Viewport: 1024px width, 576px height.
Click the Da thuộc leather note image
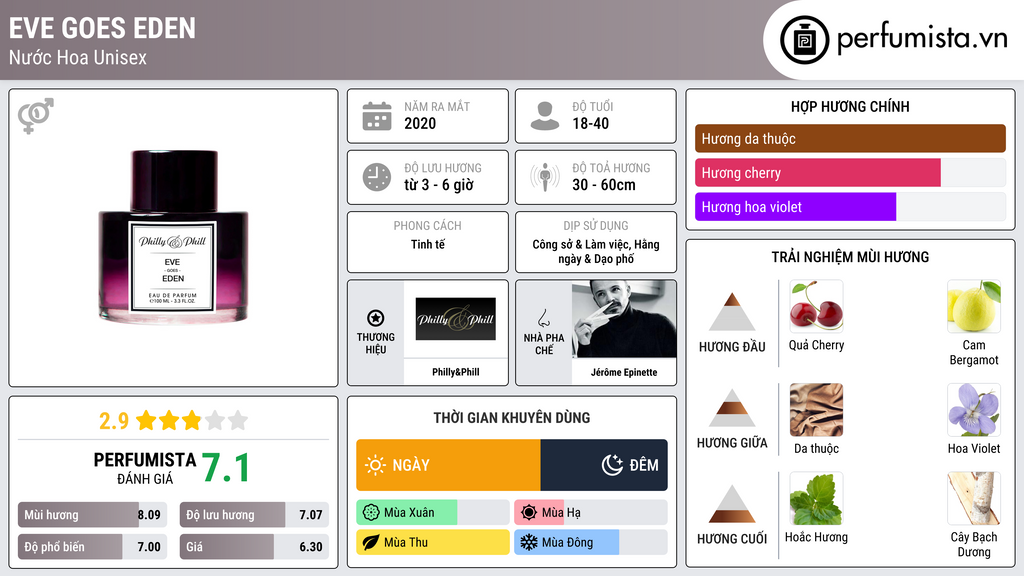pos(816,409)
